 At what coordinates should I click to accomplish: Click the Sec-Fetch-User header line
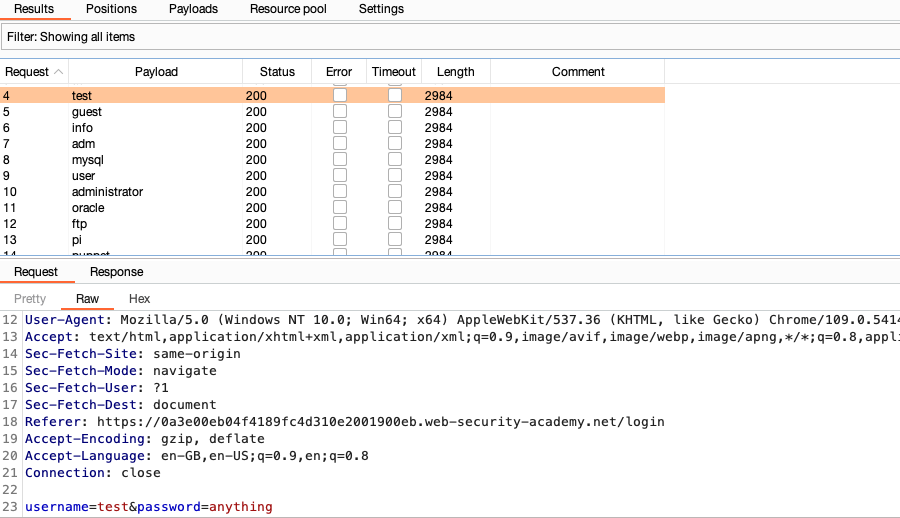tap(96, 388)
